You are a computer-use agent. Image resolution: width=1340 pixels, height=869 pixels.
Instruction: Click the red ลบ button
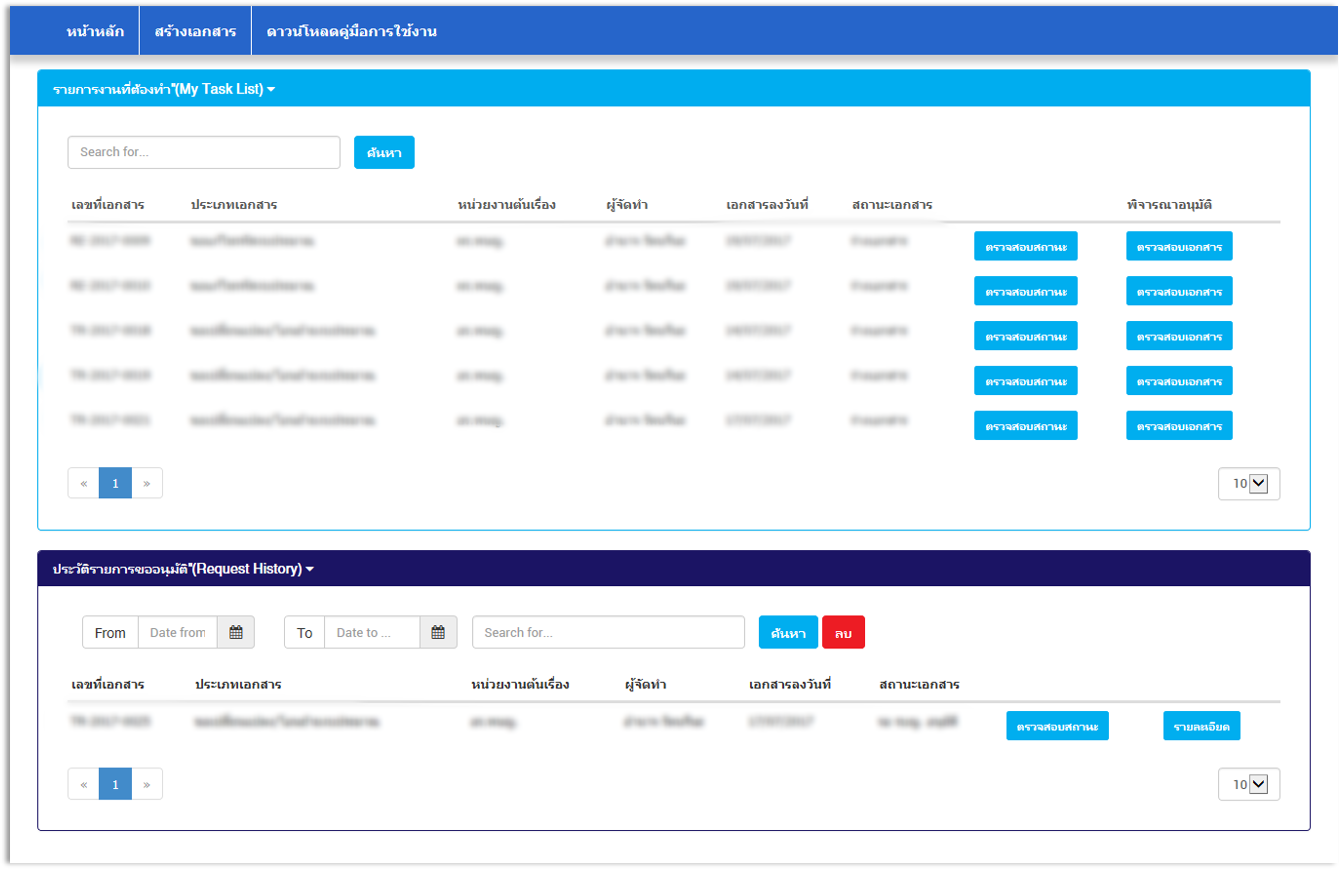pyautogui.click(x=843, y=632)
